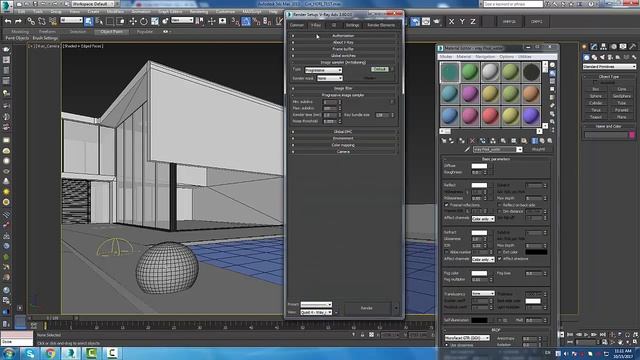Click the Pick Material eyedropper icon
Screen dimensions: 640x360
click(467, 149)
